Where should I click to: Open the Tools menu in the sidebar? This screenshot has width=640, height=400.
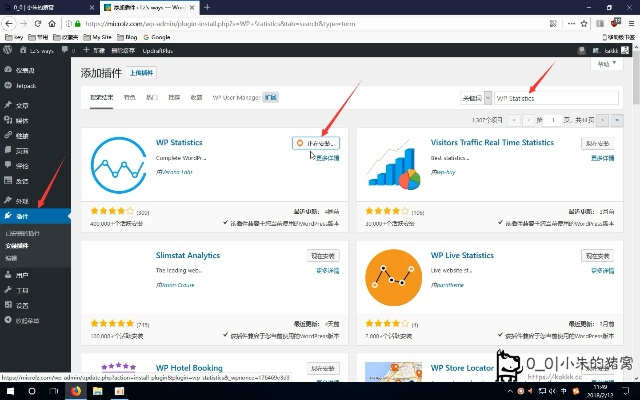point(22,289)
